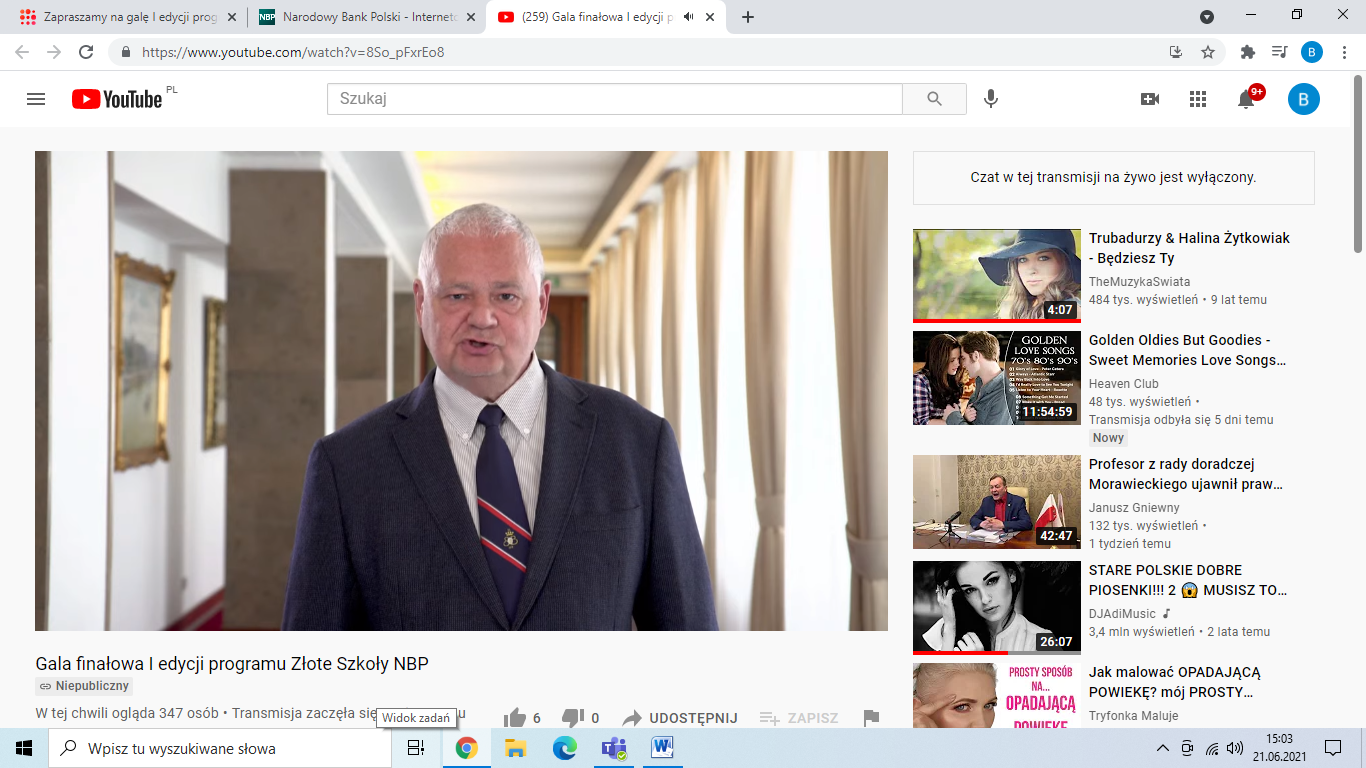Open the YouTube apps grid icon
1366x768 pixels.
click(x=1198, y=99)
